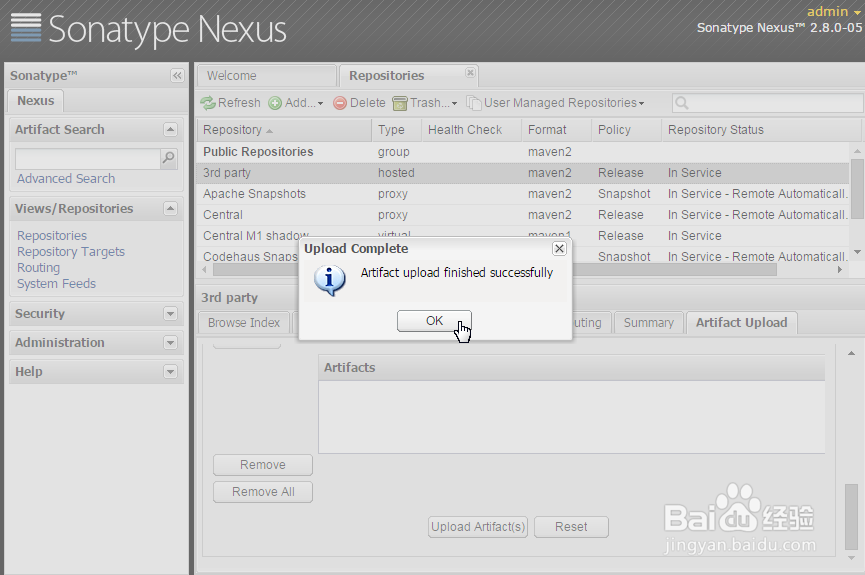Click the repository list vertical scrollbar
Screen dimensions: 865x575
pos(857,189)
